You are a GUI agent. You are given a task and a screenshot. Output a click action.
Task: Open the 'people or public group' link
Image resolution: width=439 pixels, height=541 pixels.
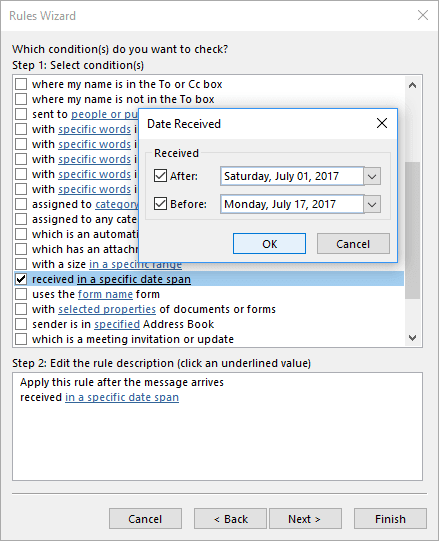coord(105,114)
